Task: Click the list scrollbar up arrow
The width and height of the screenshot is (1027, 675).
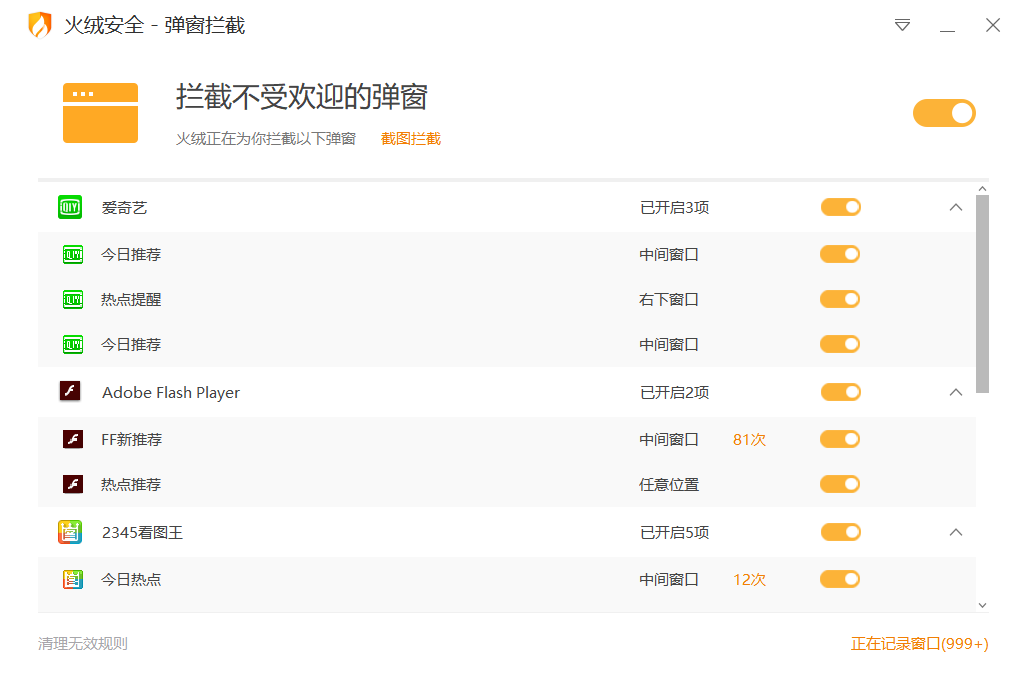Action: 982,189
